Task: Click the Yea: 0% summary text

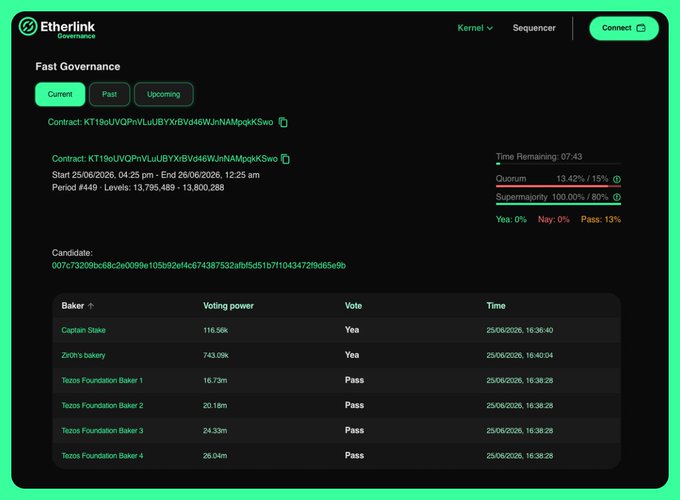Action: pos(511,220)
